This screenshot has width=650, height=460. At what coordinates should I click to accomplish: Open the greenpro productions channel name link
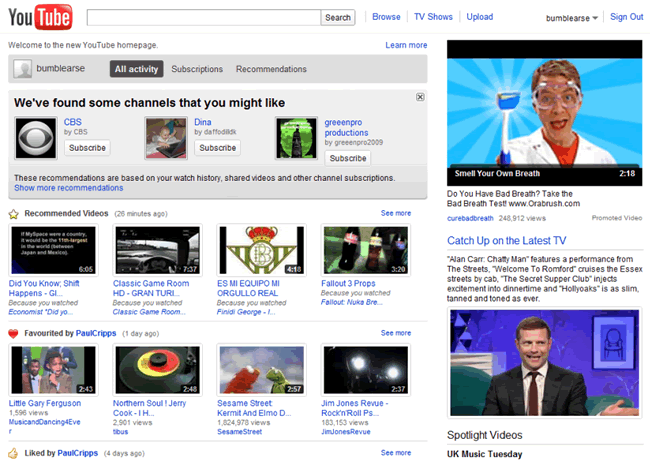tap(346, 128)
